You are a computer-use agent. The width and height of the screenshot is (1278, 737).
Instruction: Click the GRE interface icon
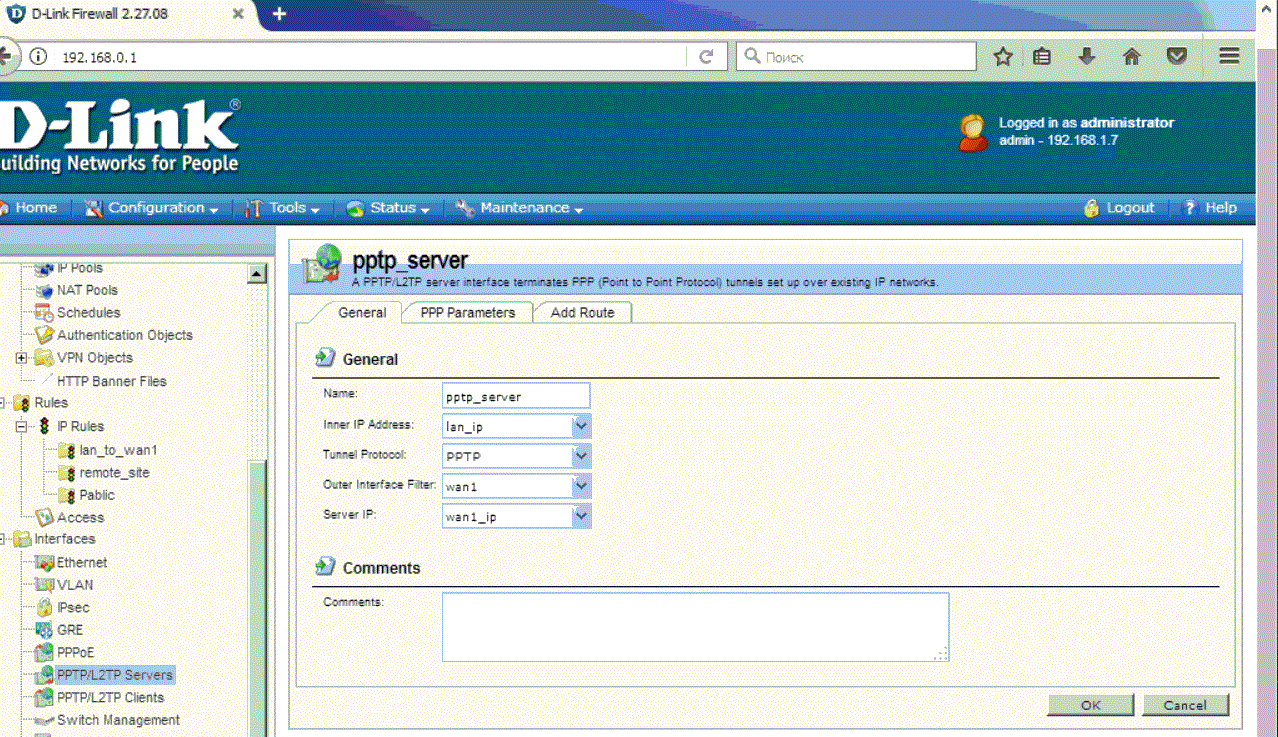click(44, 630)
